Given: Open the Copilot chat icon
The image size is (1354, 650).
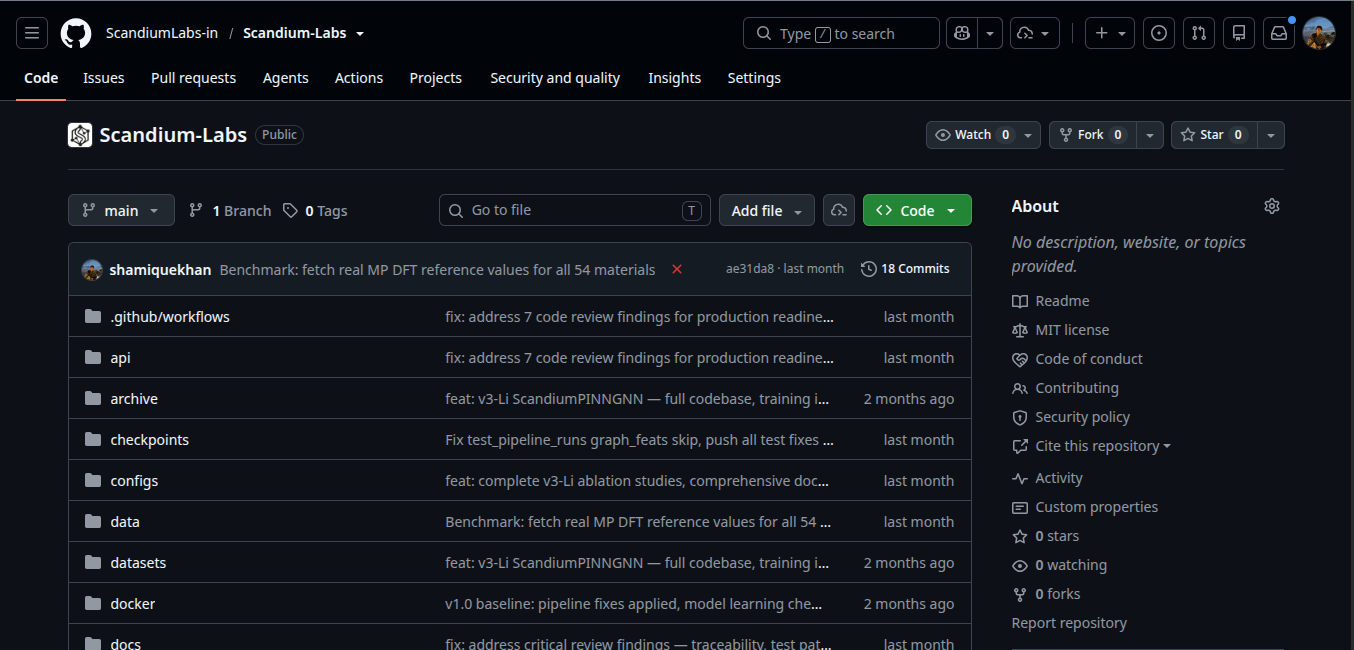Looking at the screenshot, I should (961, 33).
